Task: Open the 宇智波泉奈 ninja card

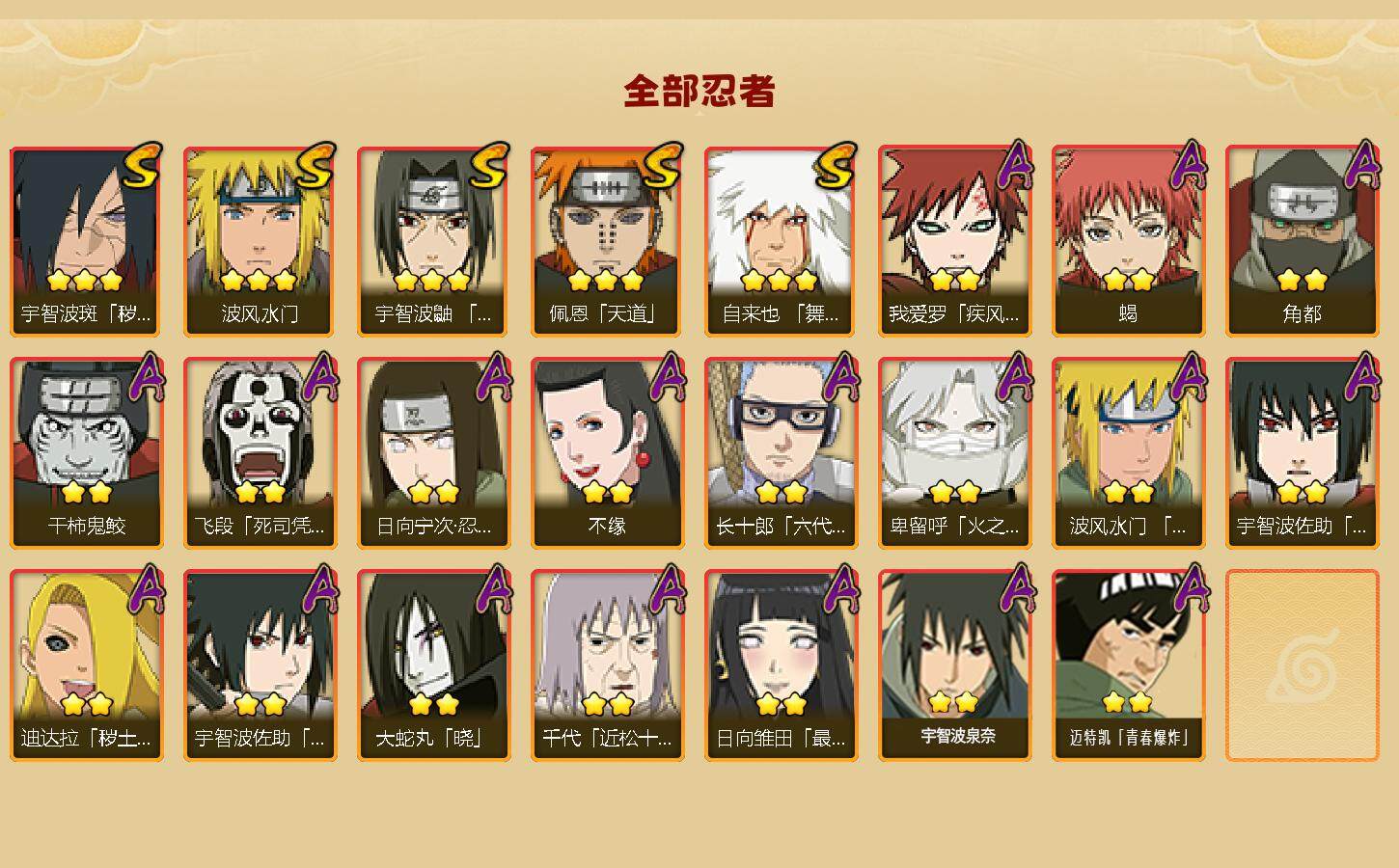Action: coord(955,665)
